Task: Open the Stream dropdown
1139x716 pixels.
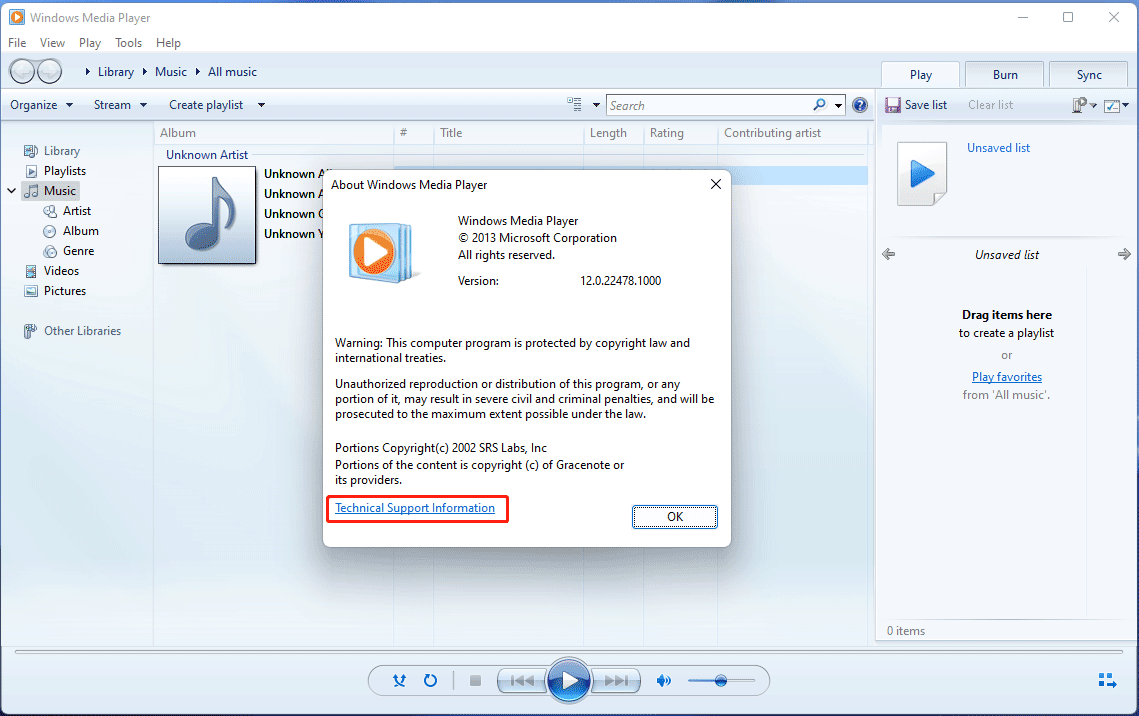Action: pyautogui.click(x=120, y=105)
